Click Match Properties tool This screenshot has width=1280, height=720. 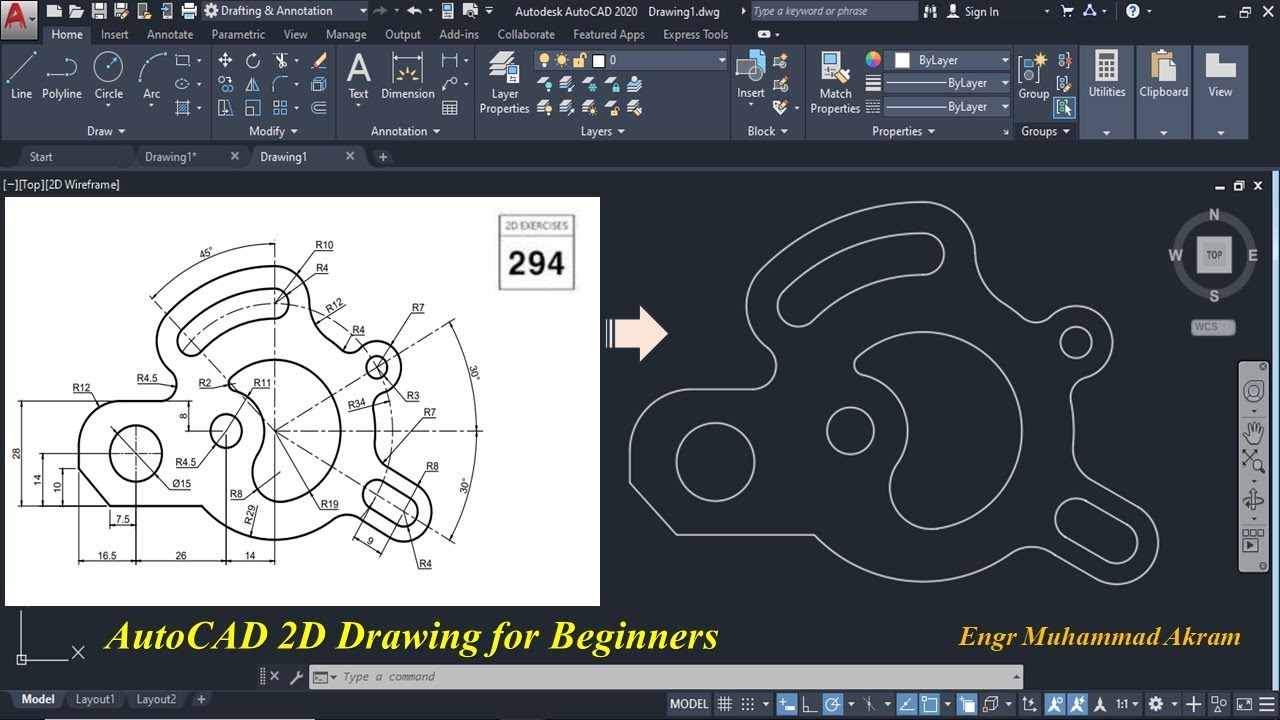835,83
